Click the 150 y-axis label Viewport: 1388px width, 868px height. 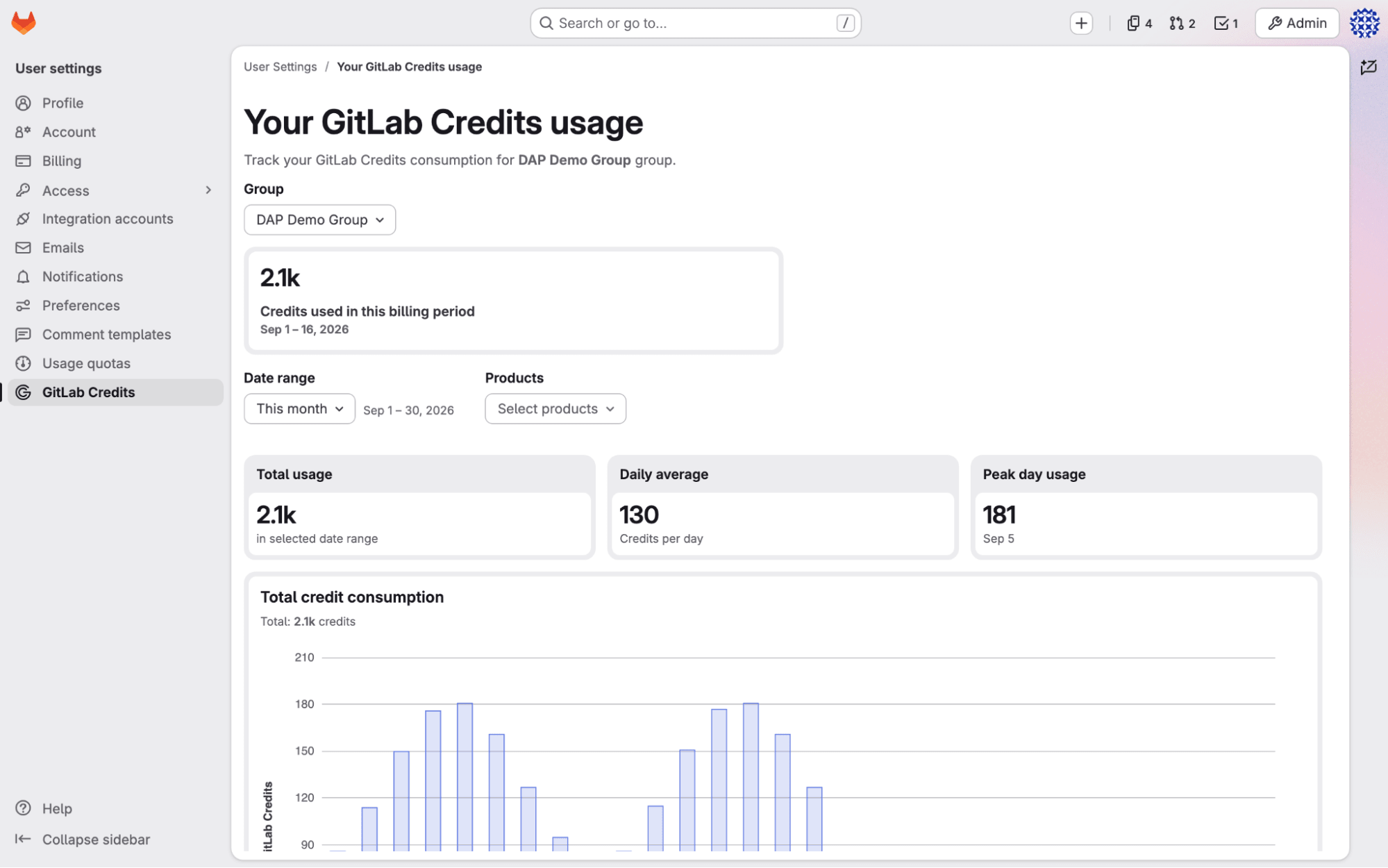pyautogui.click(x=304, y=751)
